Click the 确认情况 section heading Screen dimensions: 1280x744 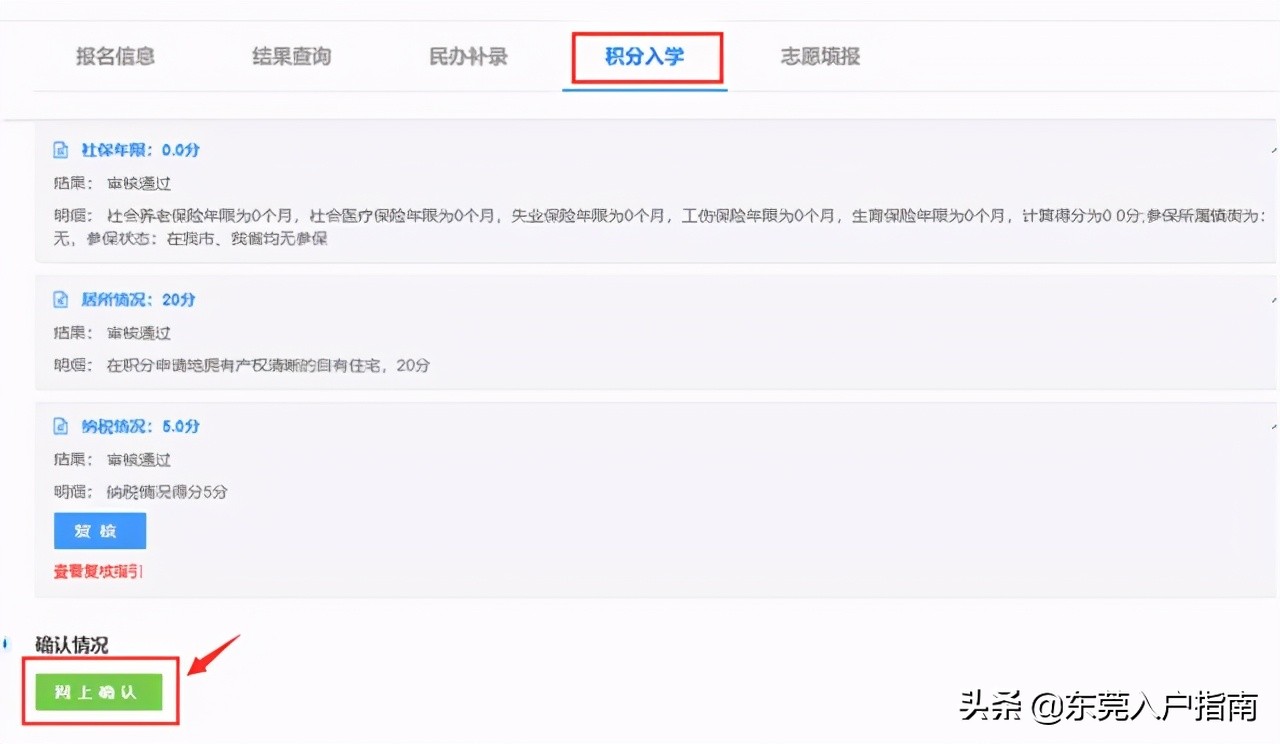pyautogui.click(x=72, y=645)
